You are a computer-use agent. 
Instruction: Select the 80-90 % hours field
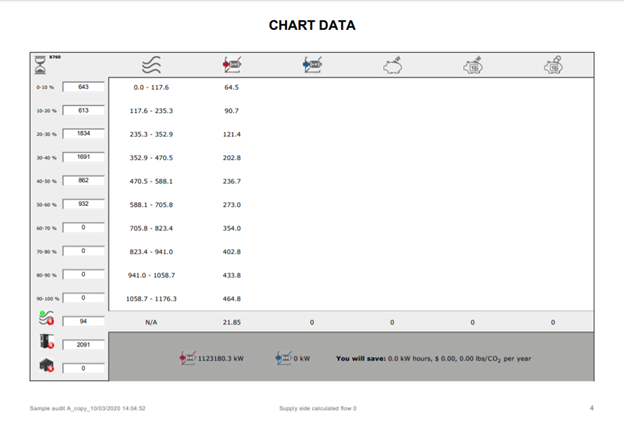[x=84, y=275]
